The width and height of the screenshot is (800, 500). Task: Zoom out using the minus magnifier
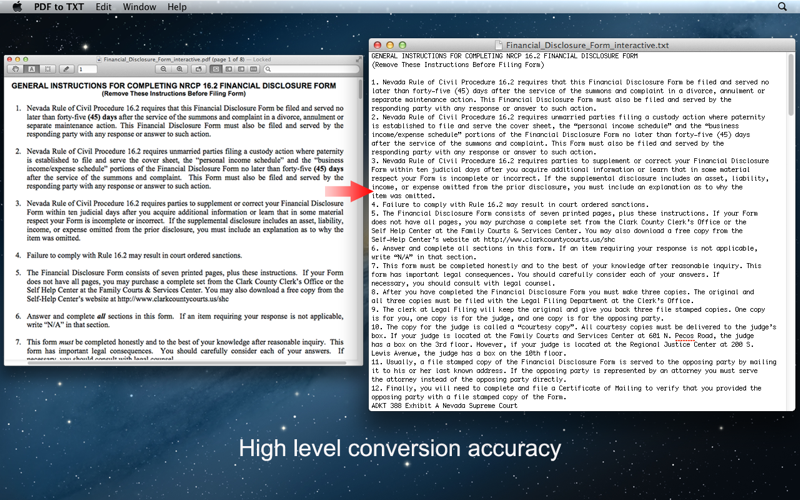pyautogui.click(x=163, y=69)
